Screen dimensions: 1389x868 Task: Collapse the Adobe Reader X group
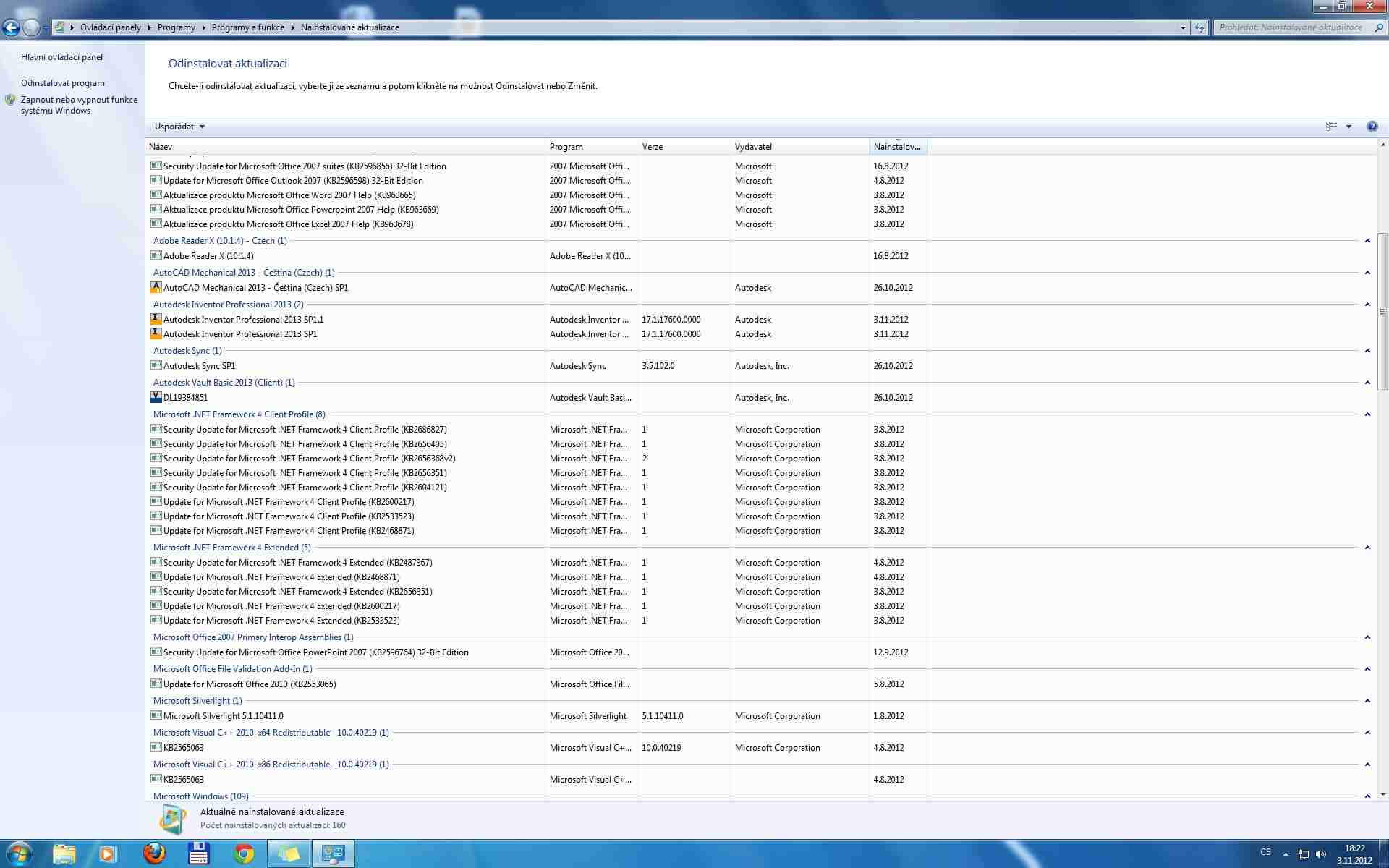[x=1367, y=241]
